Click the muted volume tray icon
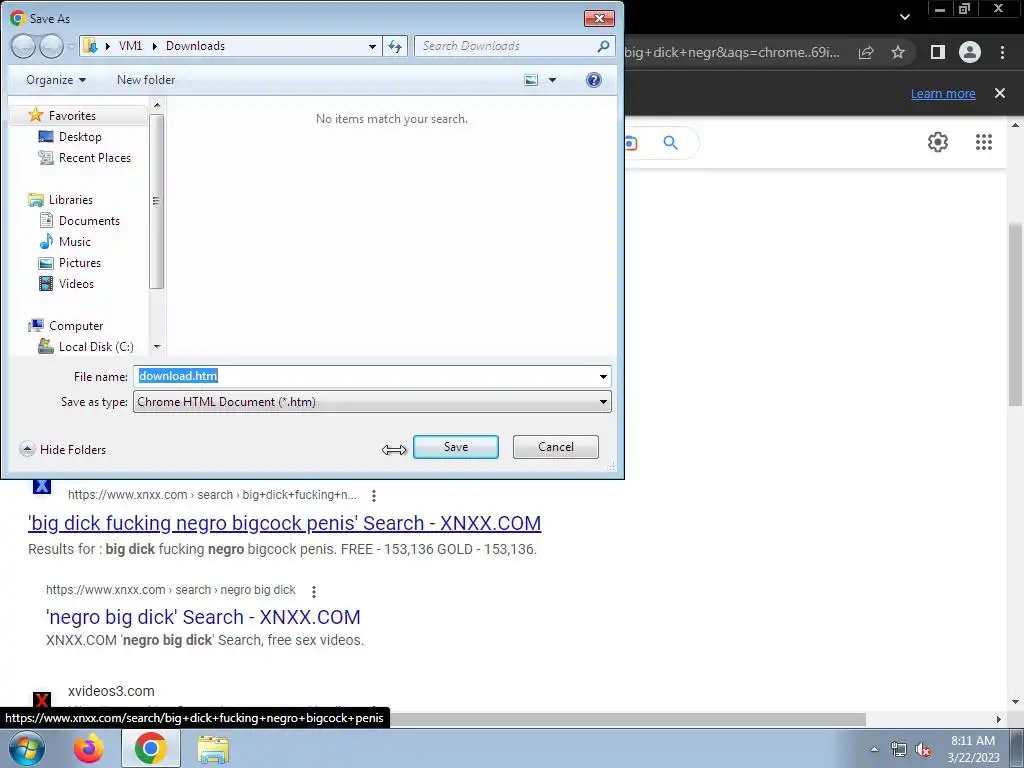Screen dimensions: 1024x768 point(923,750)
